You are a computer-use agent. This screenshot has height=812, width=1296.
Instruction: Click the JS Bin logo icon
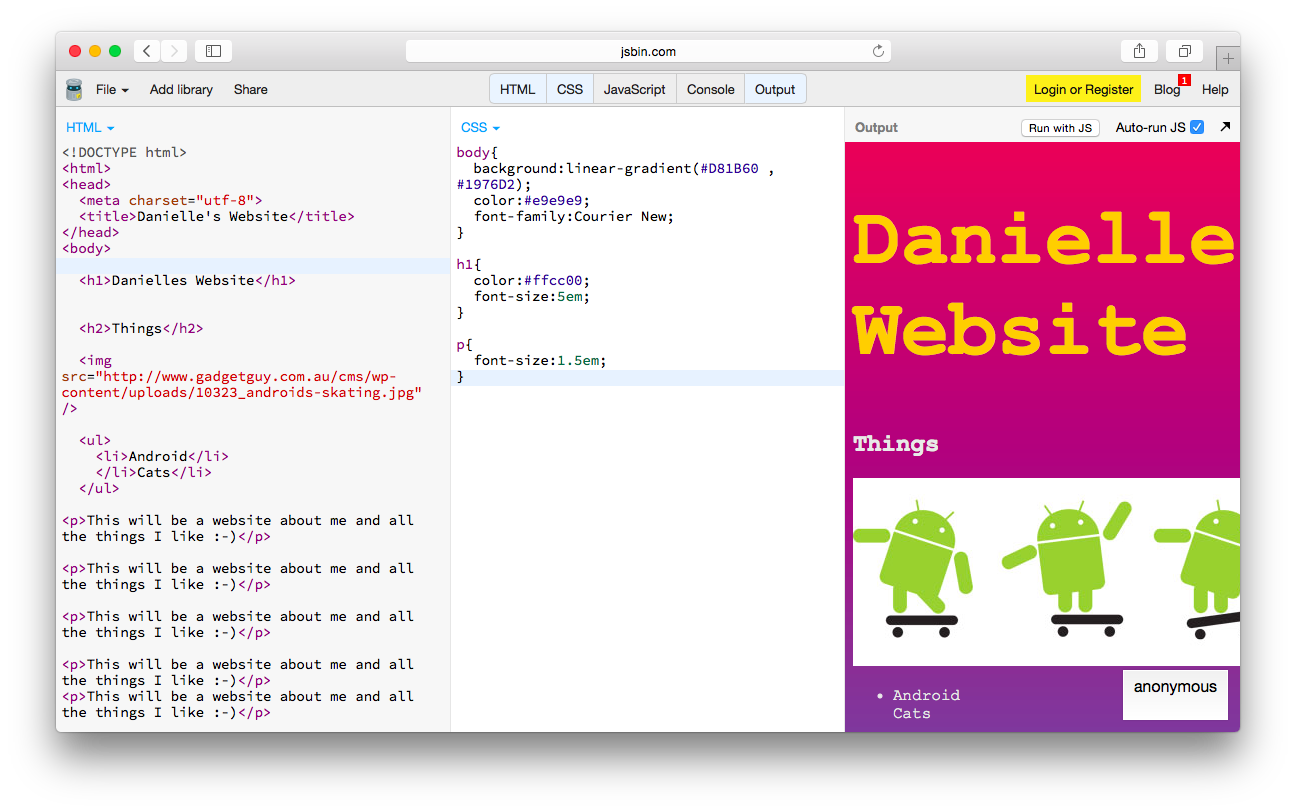tap(74, 90)
